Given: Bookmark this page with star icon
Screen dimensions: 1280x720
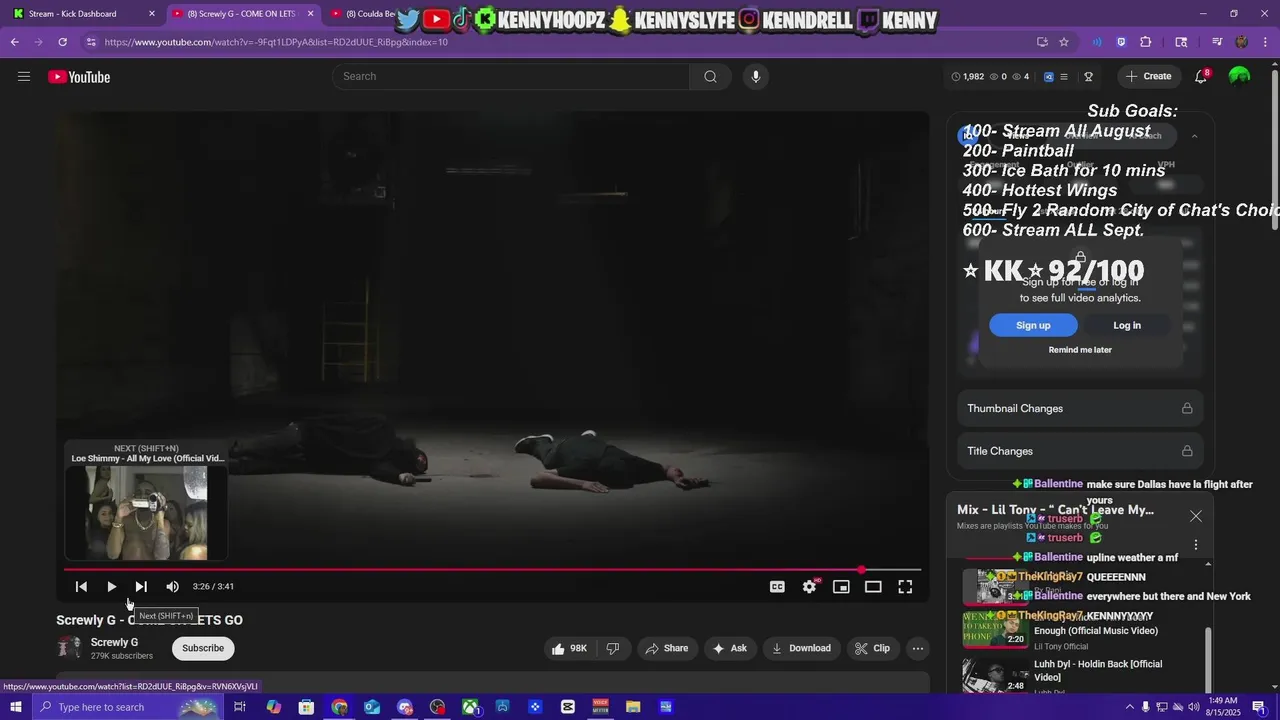Looking at the screenshot, I should pos(1064,42).
